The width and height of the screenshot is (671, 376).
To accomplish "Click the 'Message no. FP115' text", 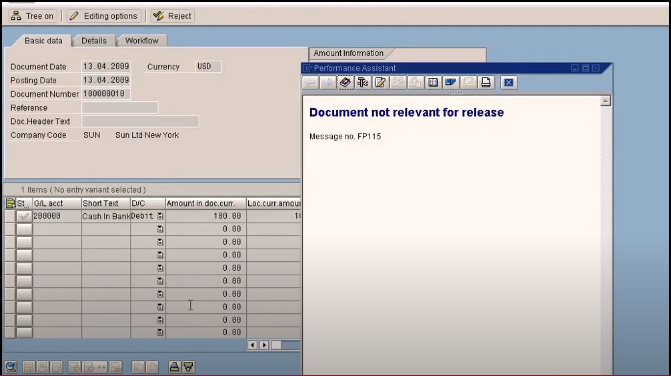I will pos(345,136).
